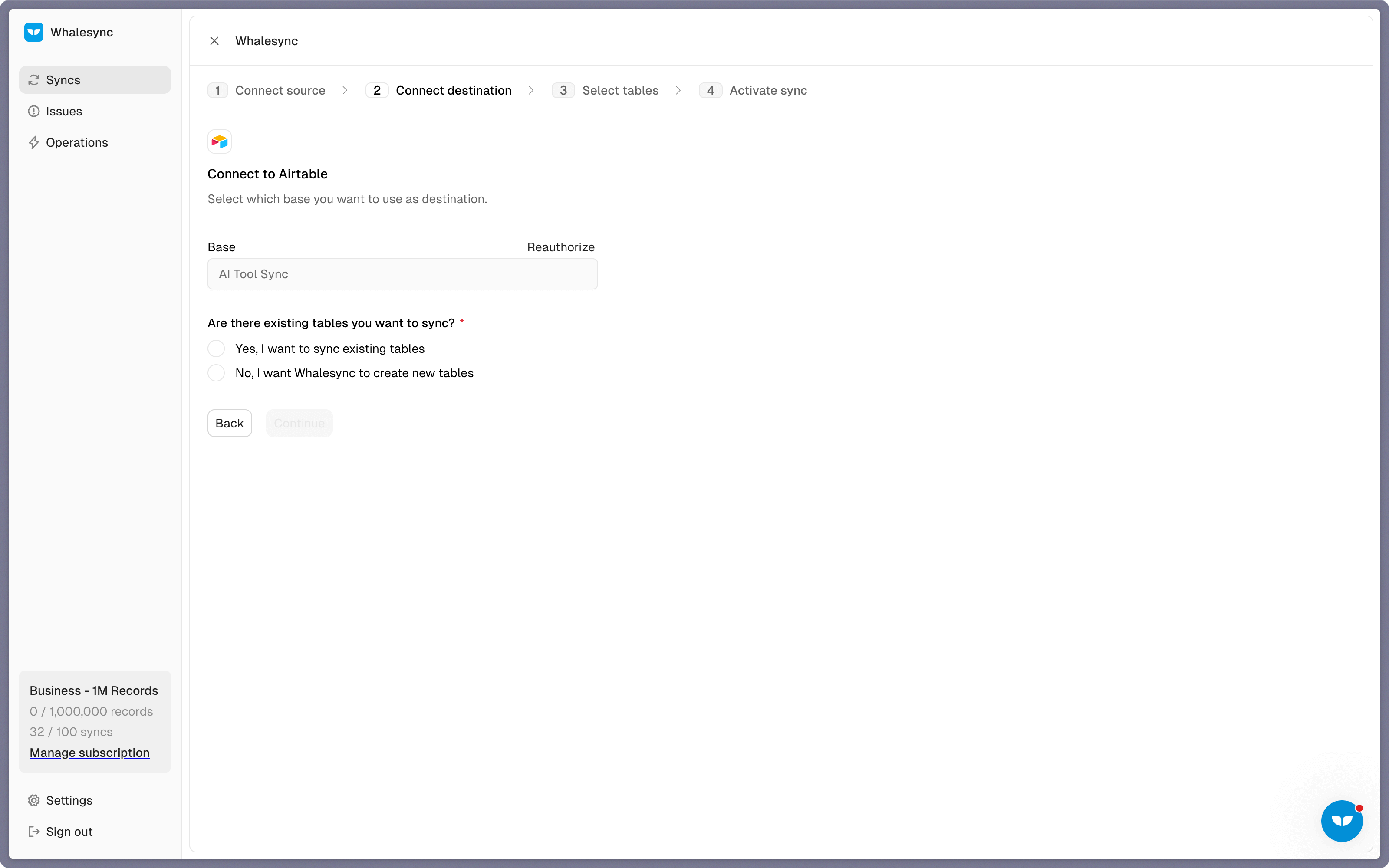Click the Issues alert circle icon
The width and height of the screenshot is (1389, 868).
click(x=34, y=112)
